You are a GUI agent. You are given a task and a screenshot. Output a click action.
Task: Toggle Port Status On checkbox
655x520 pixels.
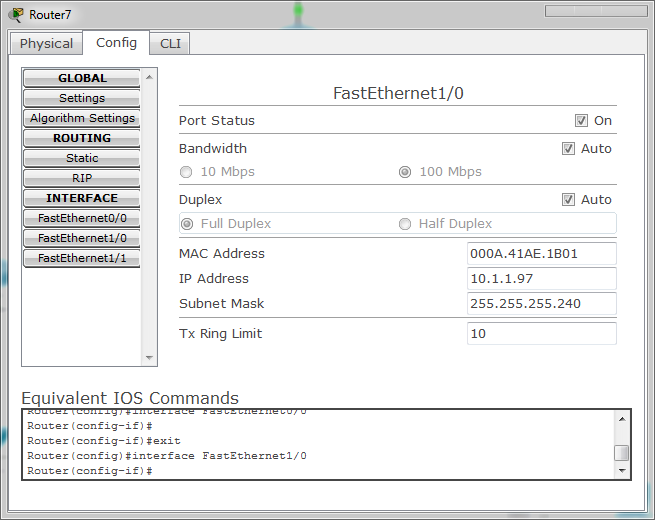pos(581,121)
